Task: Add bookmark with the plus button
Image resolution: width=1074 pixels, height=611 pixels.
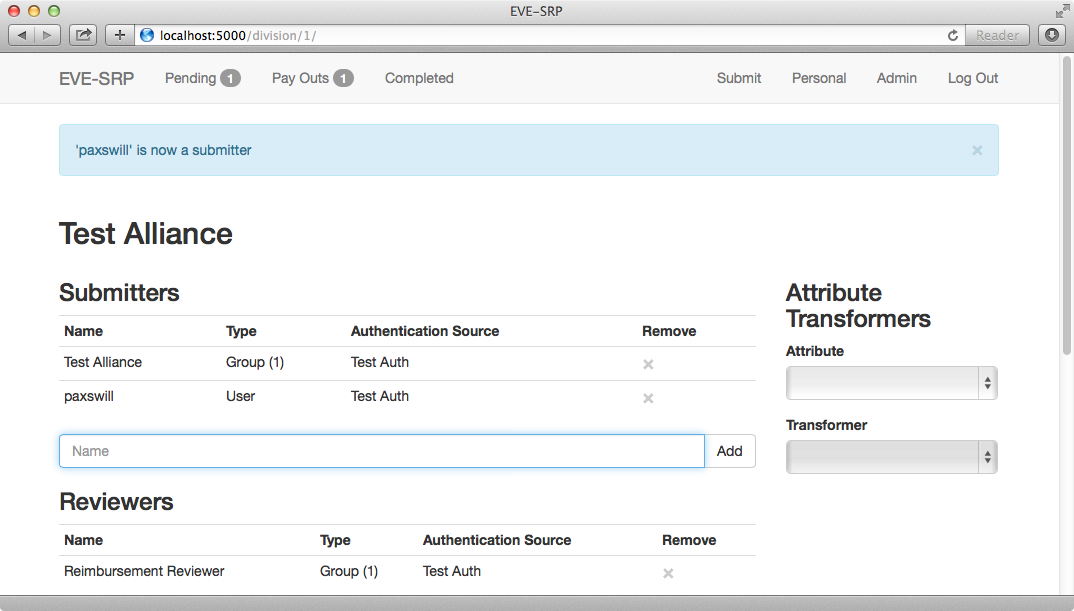Action: coord(119,35)
